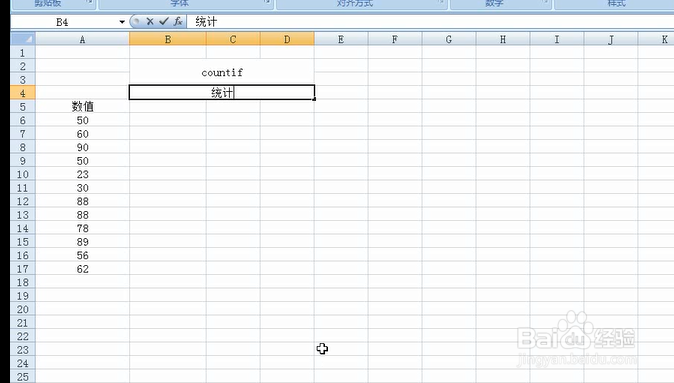Select column G header
This screenshot has width=674, height=383.
coord(449,40)
